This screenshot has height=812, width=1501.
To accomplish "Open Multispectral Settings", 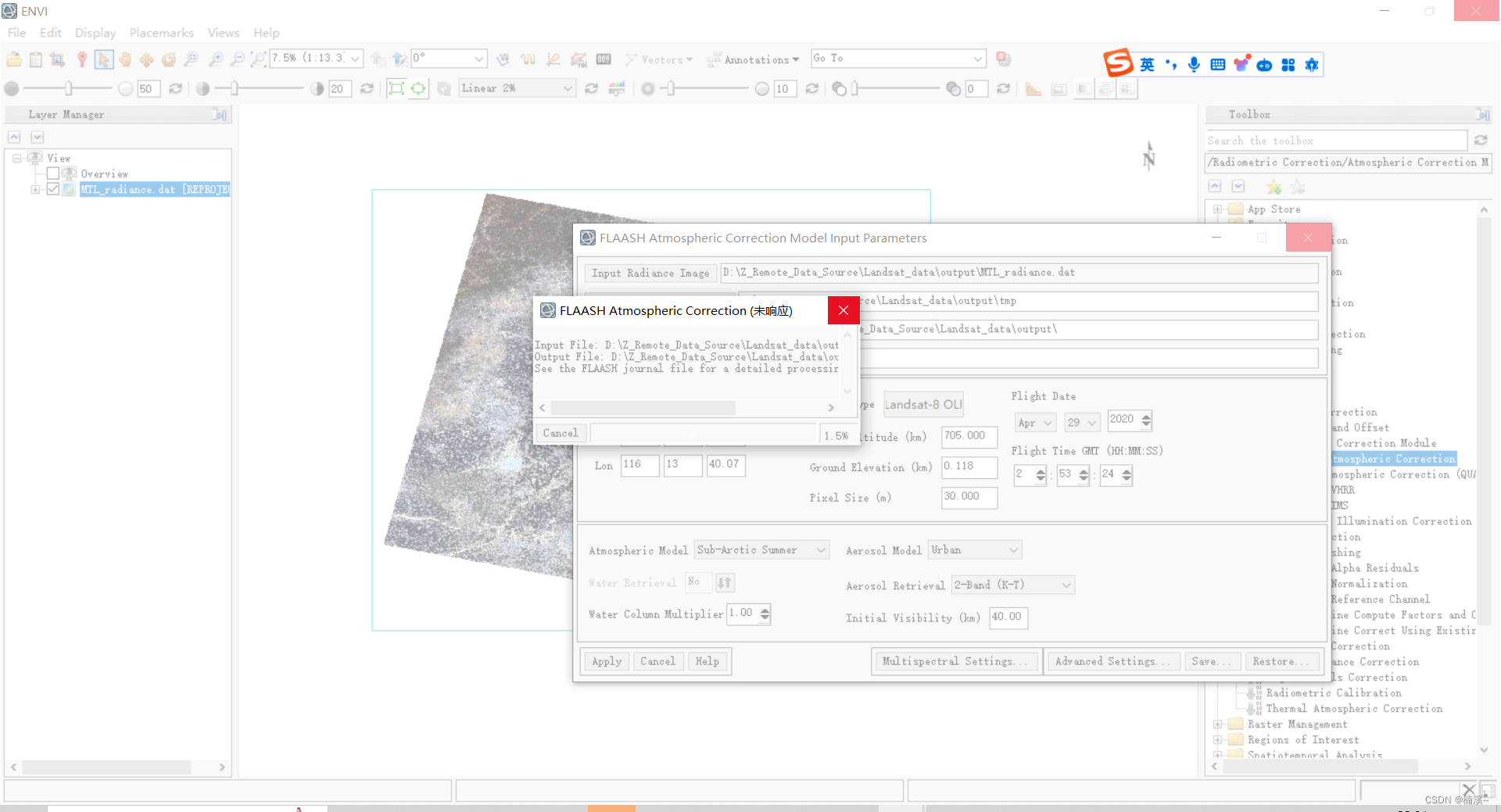I will [x=957, y=661].
